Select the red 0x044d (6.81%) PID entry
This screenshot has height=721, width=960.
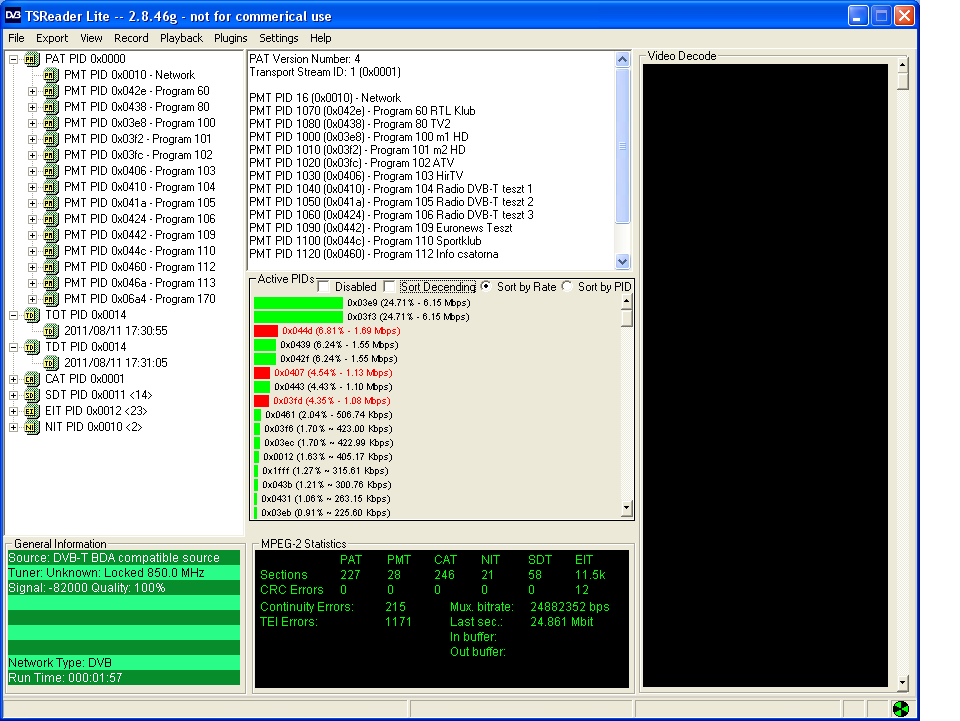[328, 331]
